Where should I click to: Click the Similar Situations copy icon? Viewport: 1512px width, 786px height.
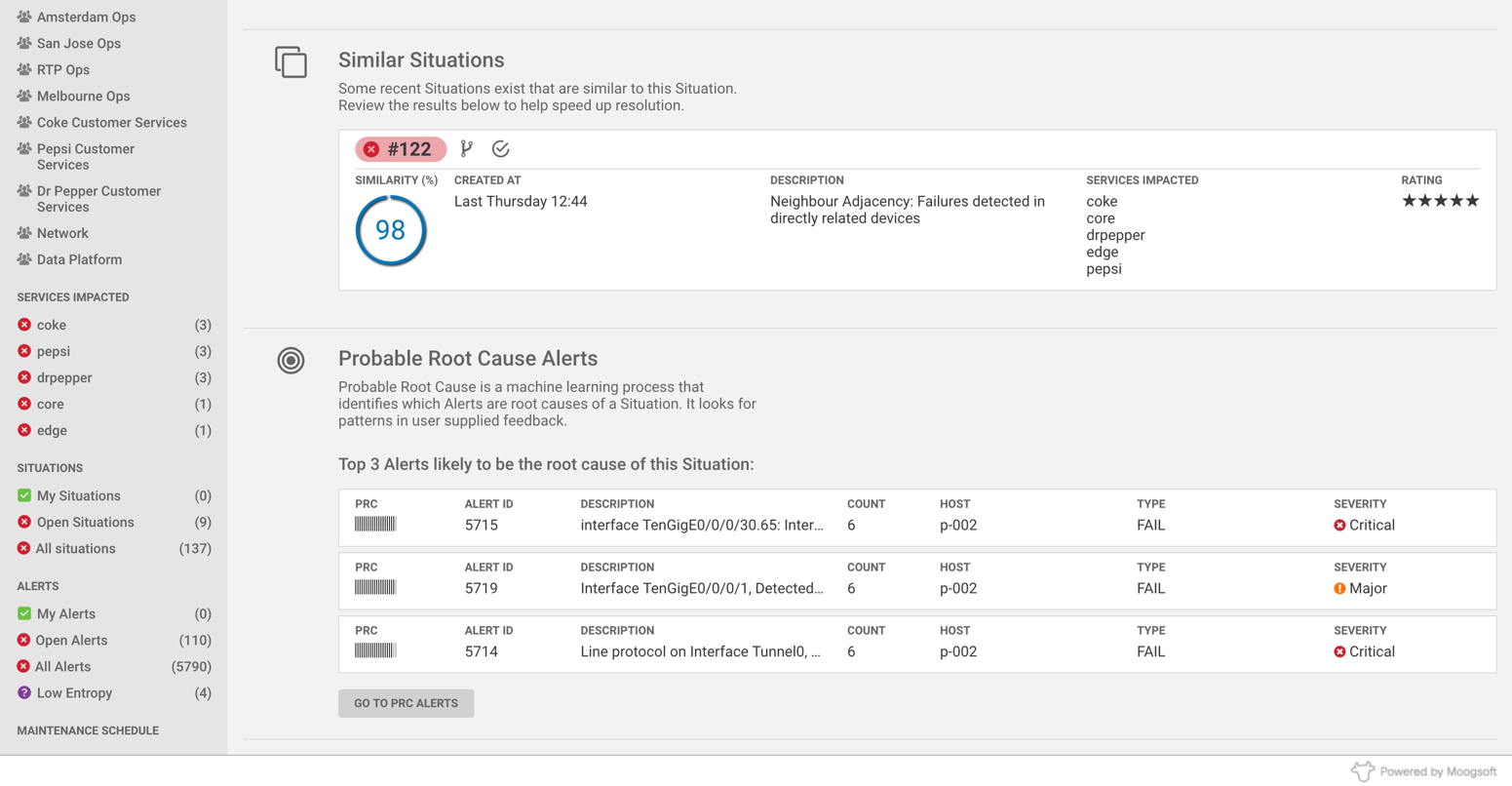pos(291,62)
